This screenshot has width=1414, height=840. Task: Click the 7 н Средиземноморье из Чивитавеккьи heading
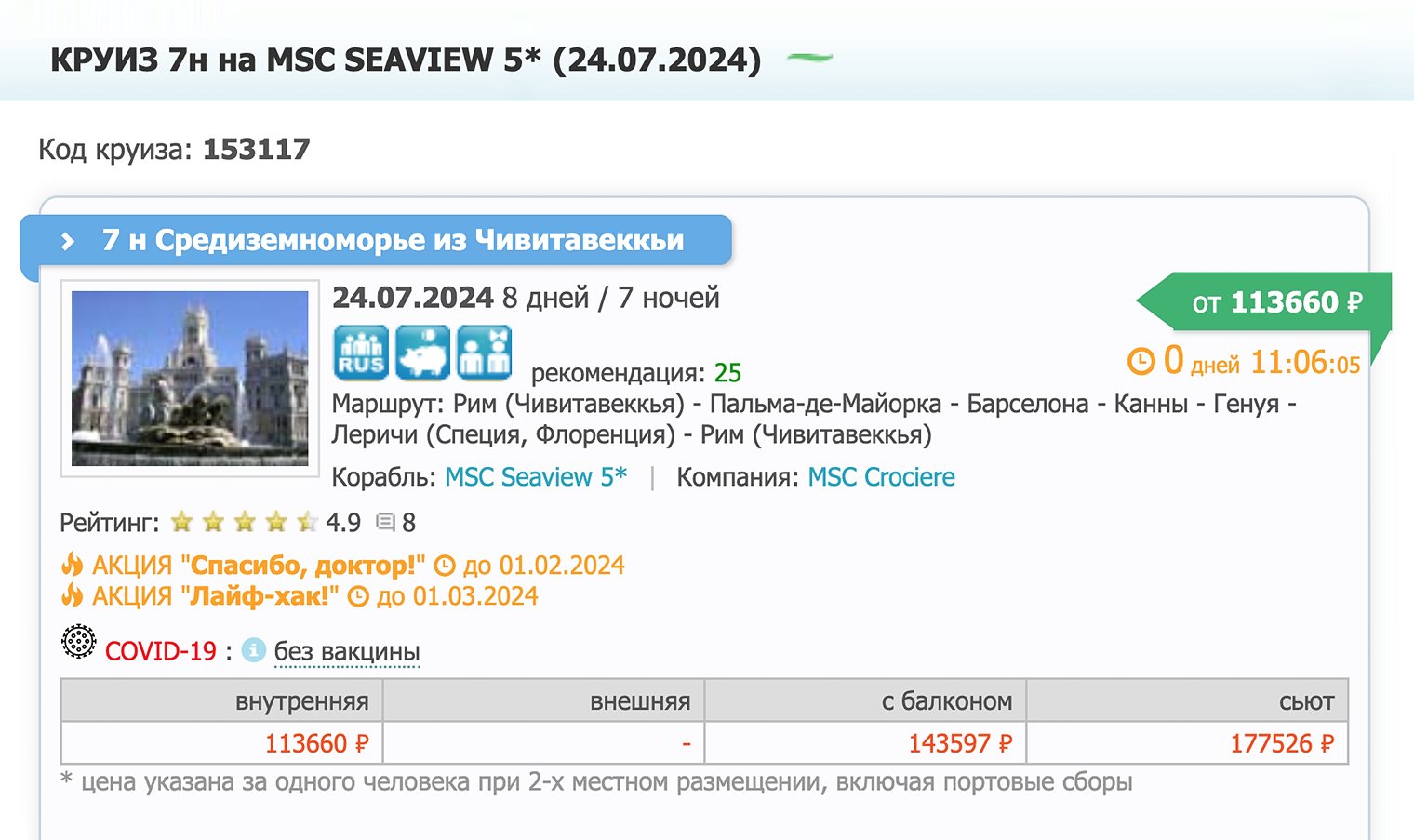pyautogui.click(x=393, y=240)
